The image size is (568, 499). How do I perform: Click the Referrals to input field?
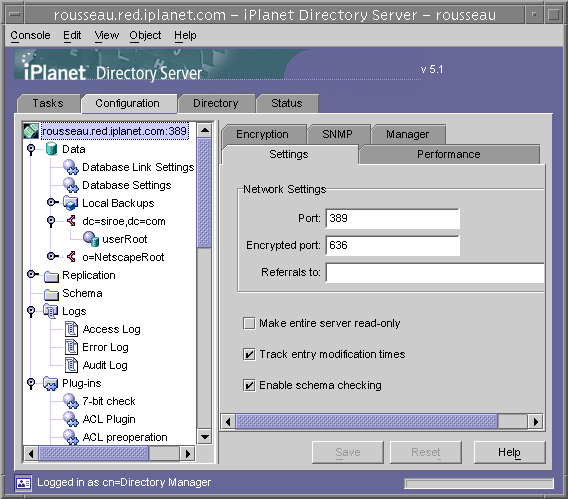click(x=435, y=273)
